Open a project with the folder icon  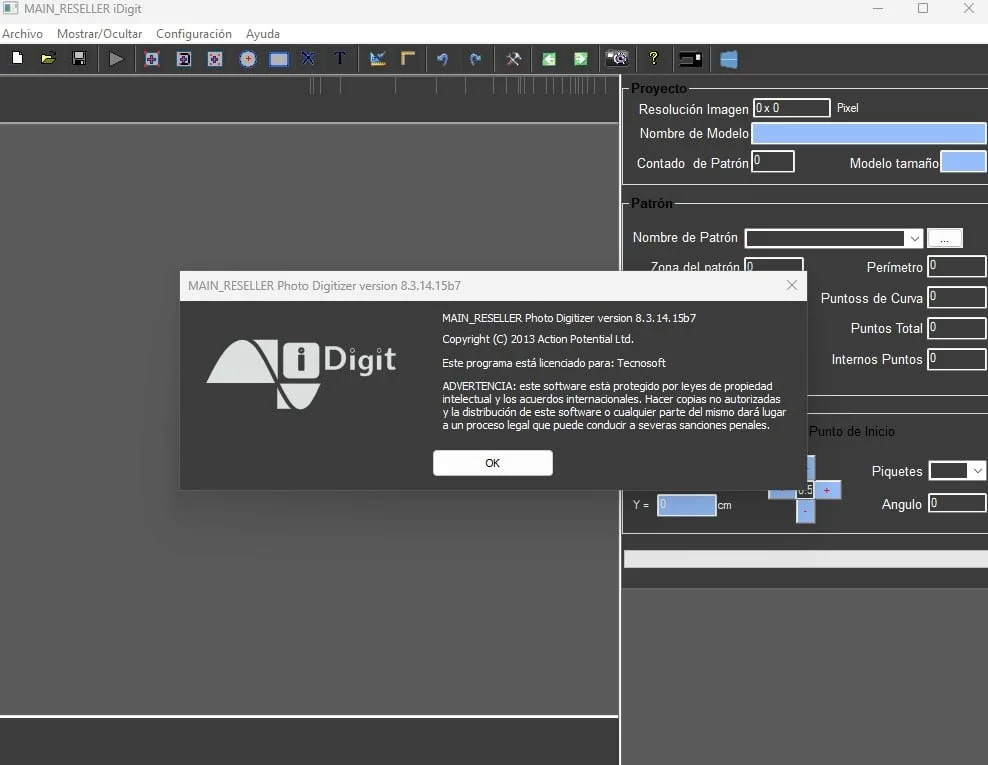click(49, 59)
